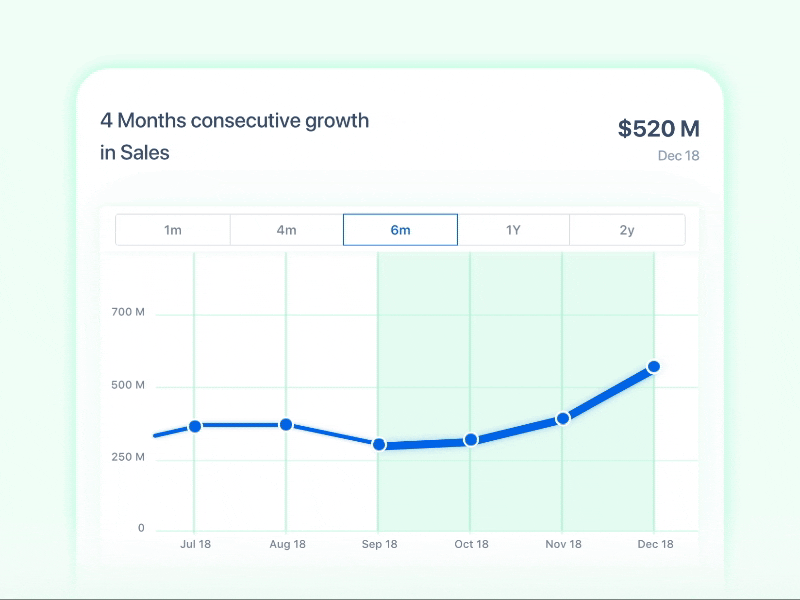The width and height of the screenshot is (800, 600).
Task: Select the 1m time range tab
Action: 172,229
